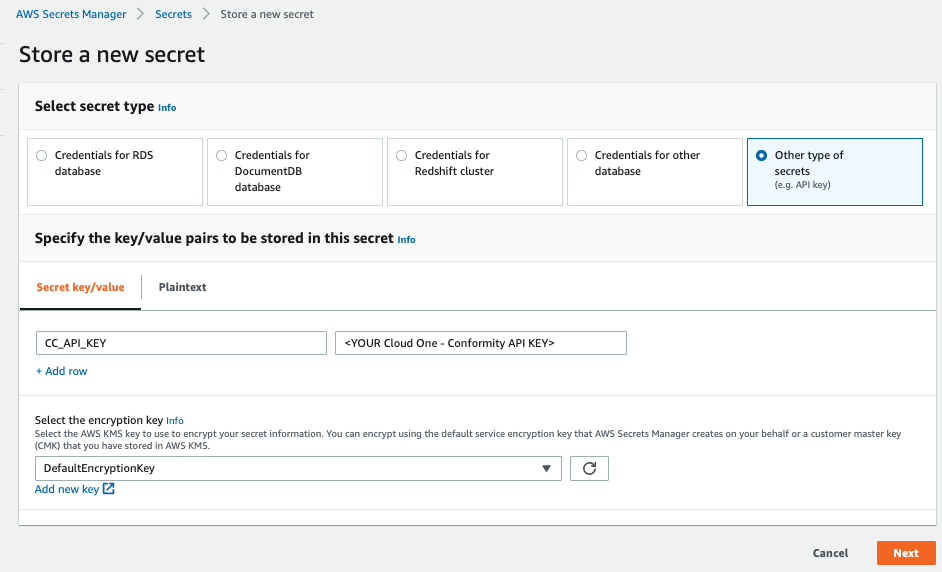
Task: Navigate to Secrets breadcrumb link
Action: point(173,14)
